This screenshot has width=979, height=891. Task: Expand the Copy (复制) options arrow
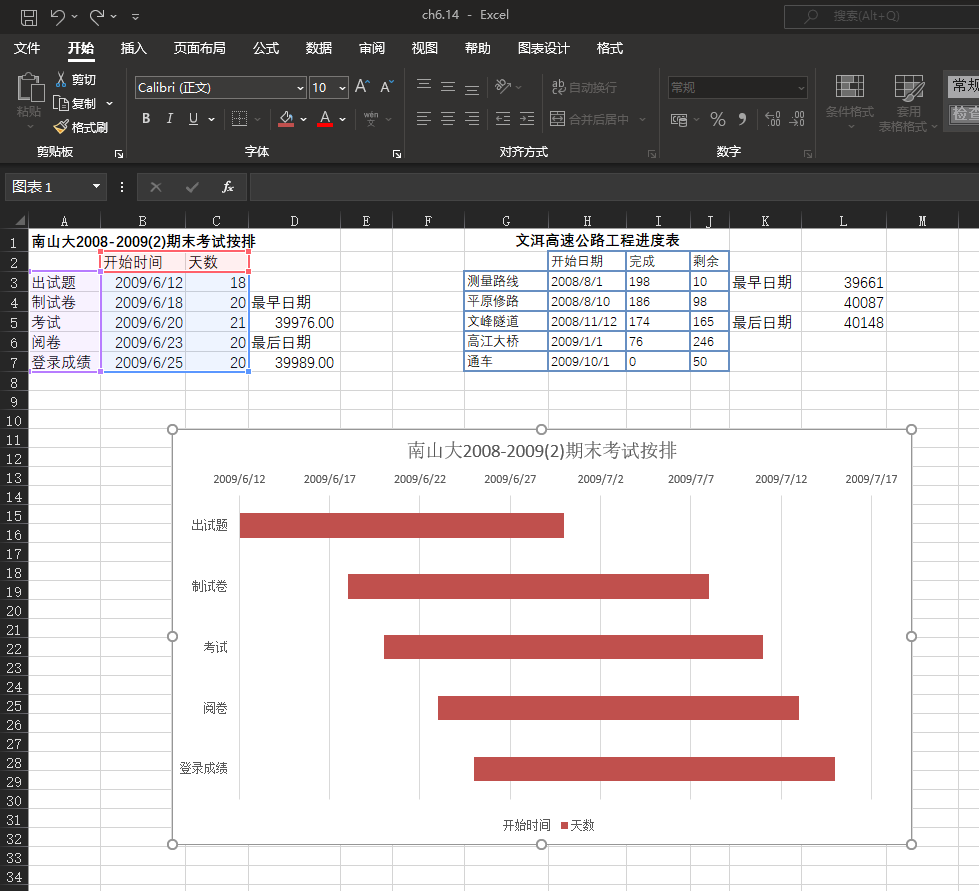click(x=110, y=104)
